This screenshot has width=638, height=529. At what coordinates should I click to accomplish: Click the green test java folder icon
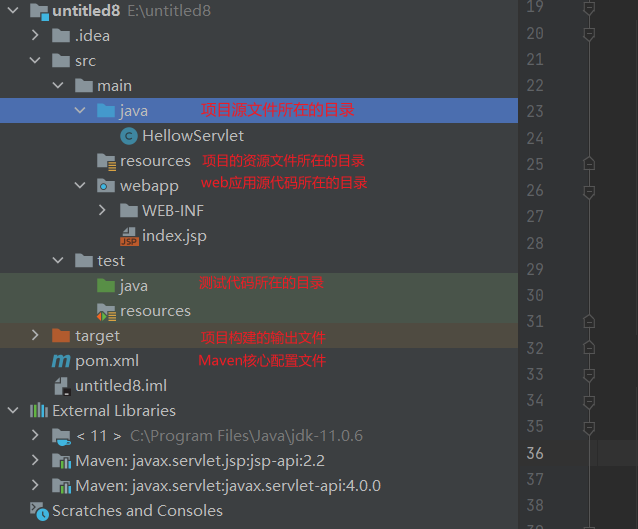106,286
